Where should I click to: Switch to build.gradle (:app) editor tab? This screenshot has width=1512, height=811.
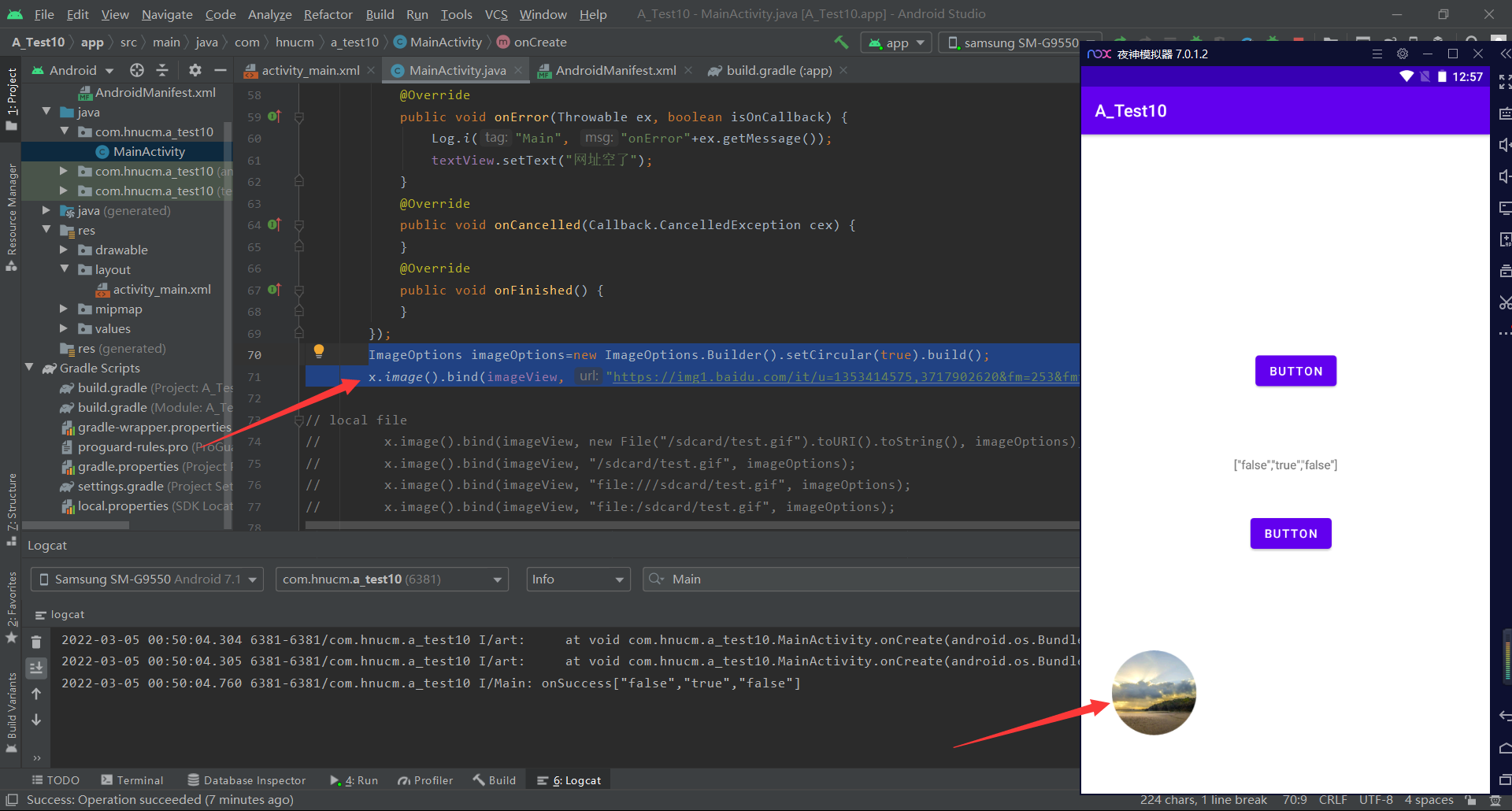click(x=779, y=70)
